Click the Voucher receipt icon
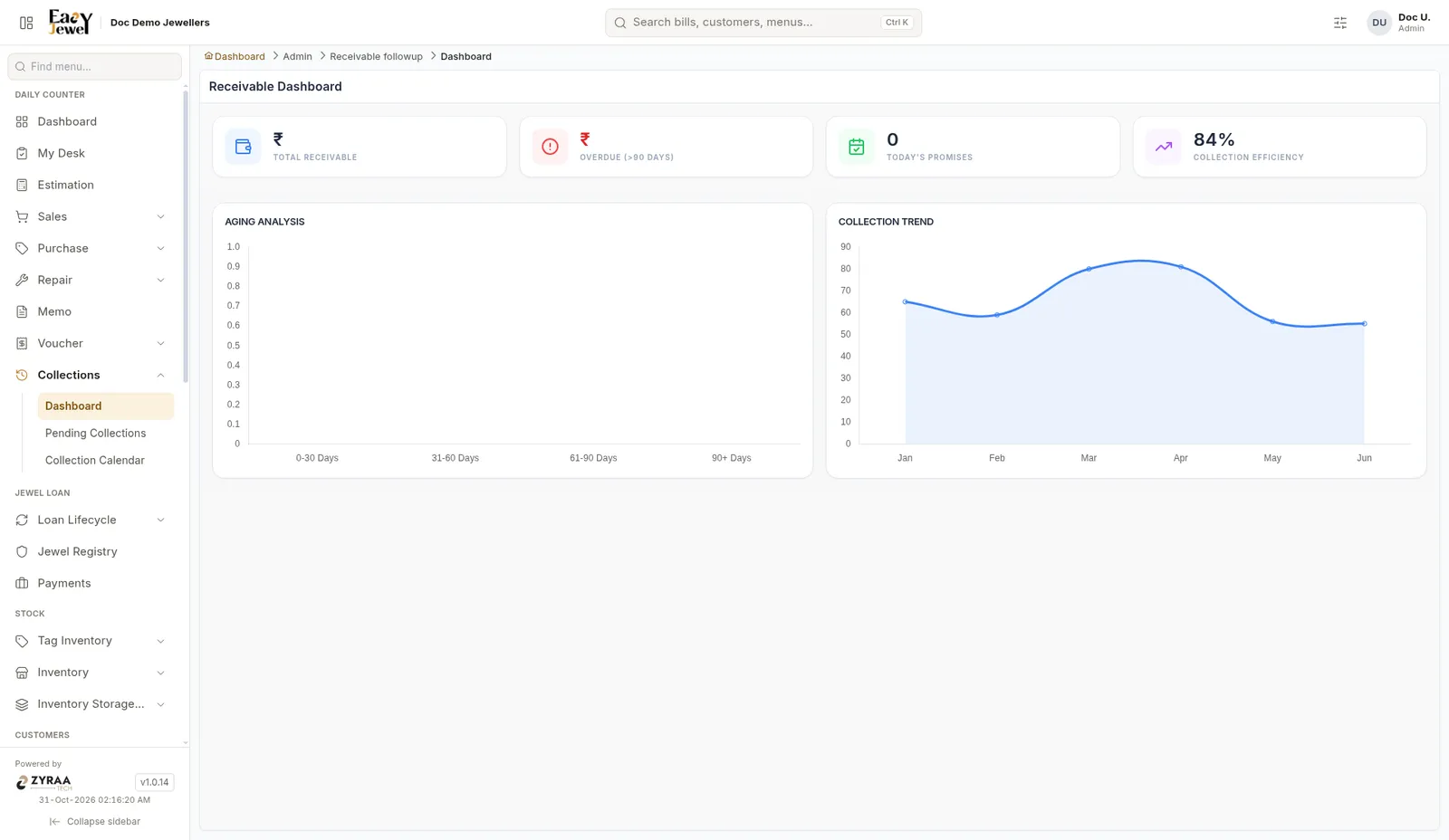 [22, 343]
